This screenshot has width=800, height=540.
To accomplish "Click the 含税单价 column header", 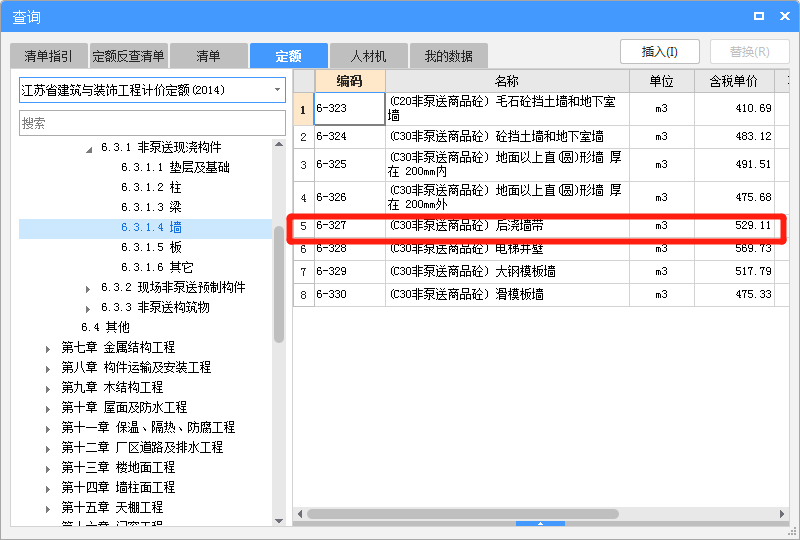I will [x=734, y=81].
